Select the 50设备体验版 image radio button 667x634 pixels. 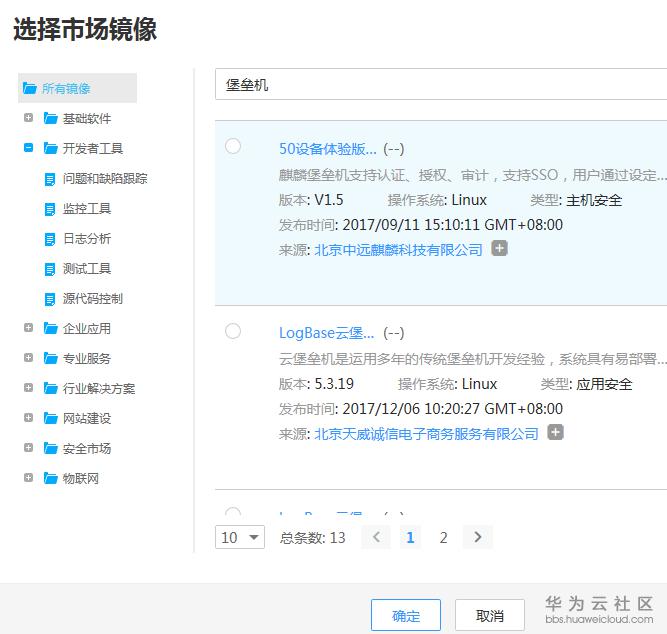[233, 146]
